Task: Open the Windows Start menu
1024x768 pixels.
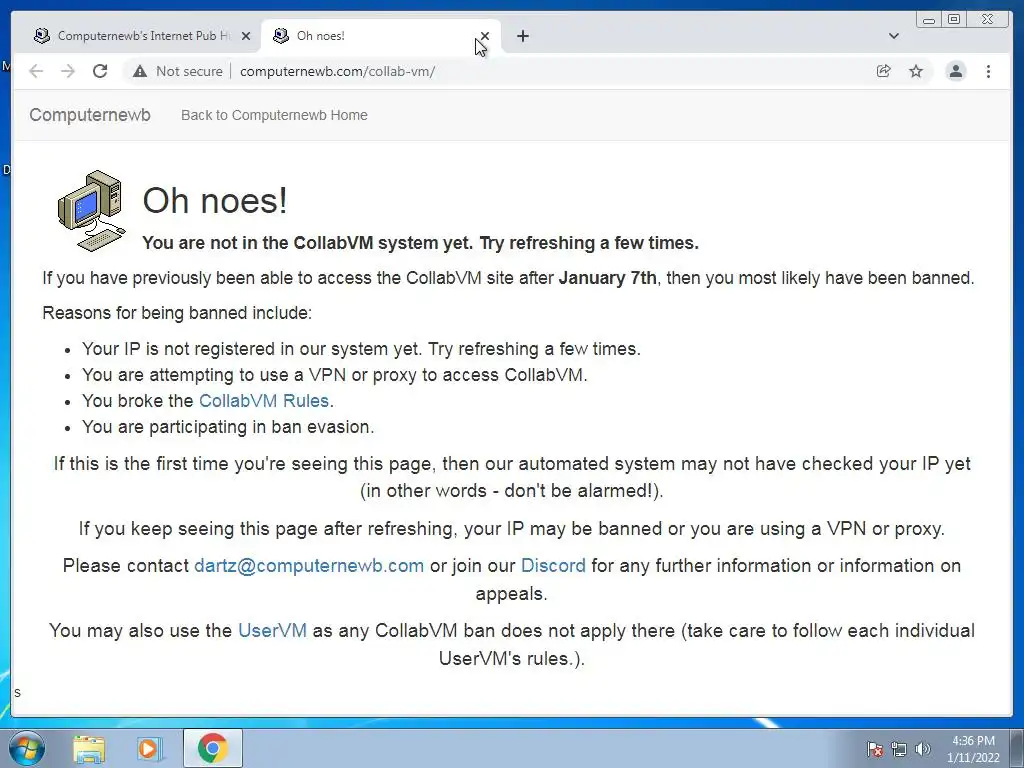Action: pyautogui.click(x=26, y=748)
